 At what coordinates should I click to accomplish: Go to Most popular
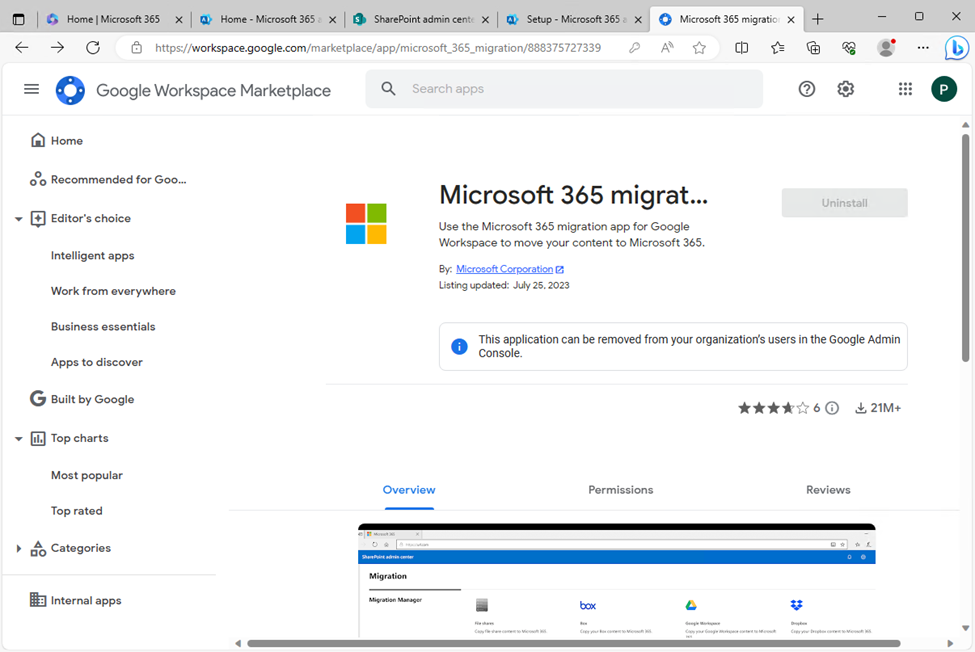pos(86,475)
